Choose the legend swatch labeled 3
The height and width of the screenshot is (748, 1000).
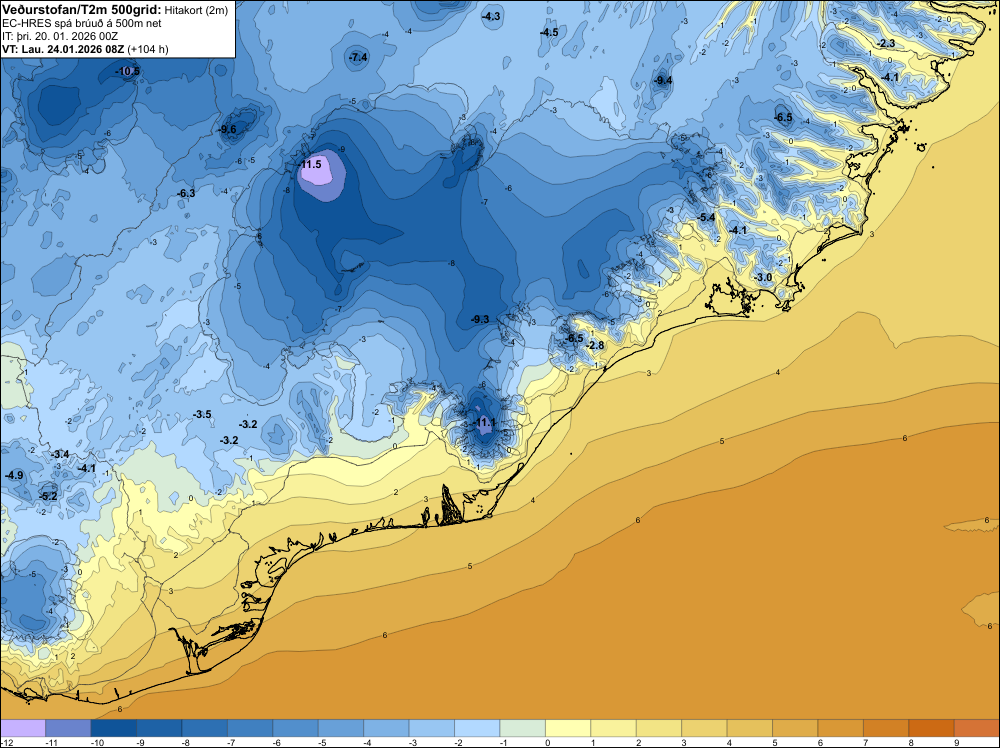point(705,728)
